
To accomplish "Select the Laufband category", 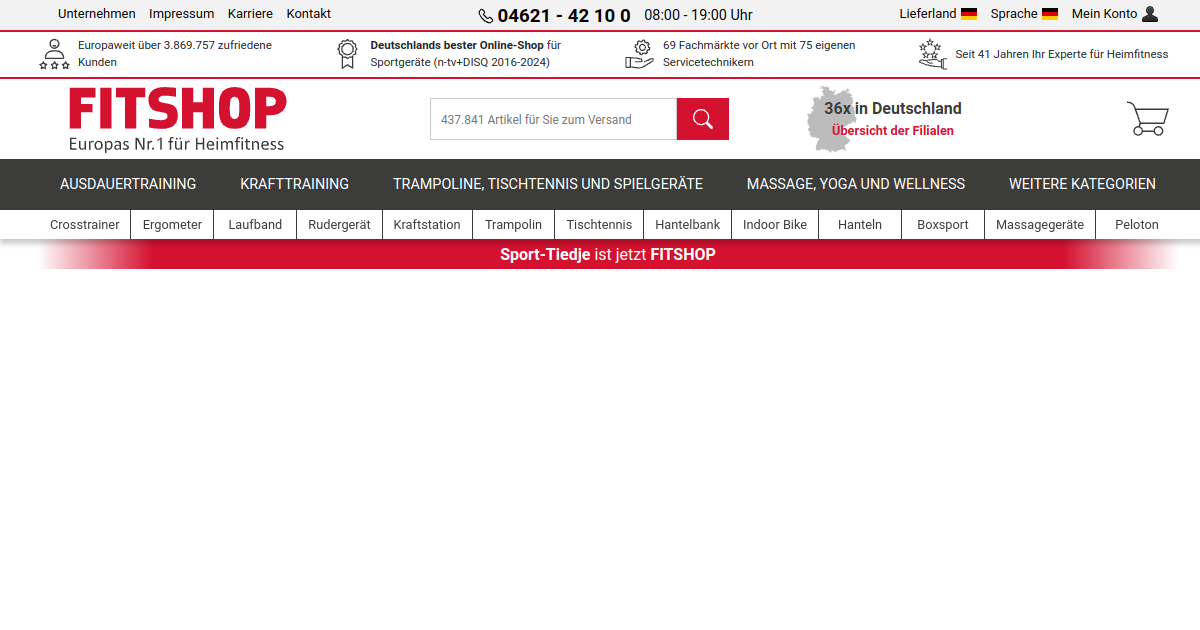I will click(x=255, y=225).
